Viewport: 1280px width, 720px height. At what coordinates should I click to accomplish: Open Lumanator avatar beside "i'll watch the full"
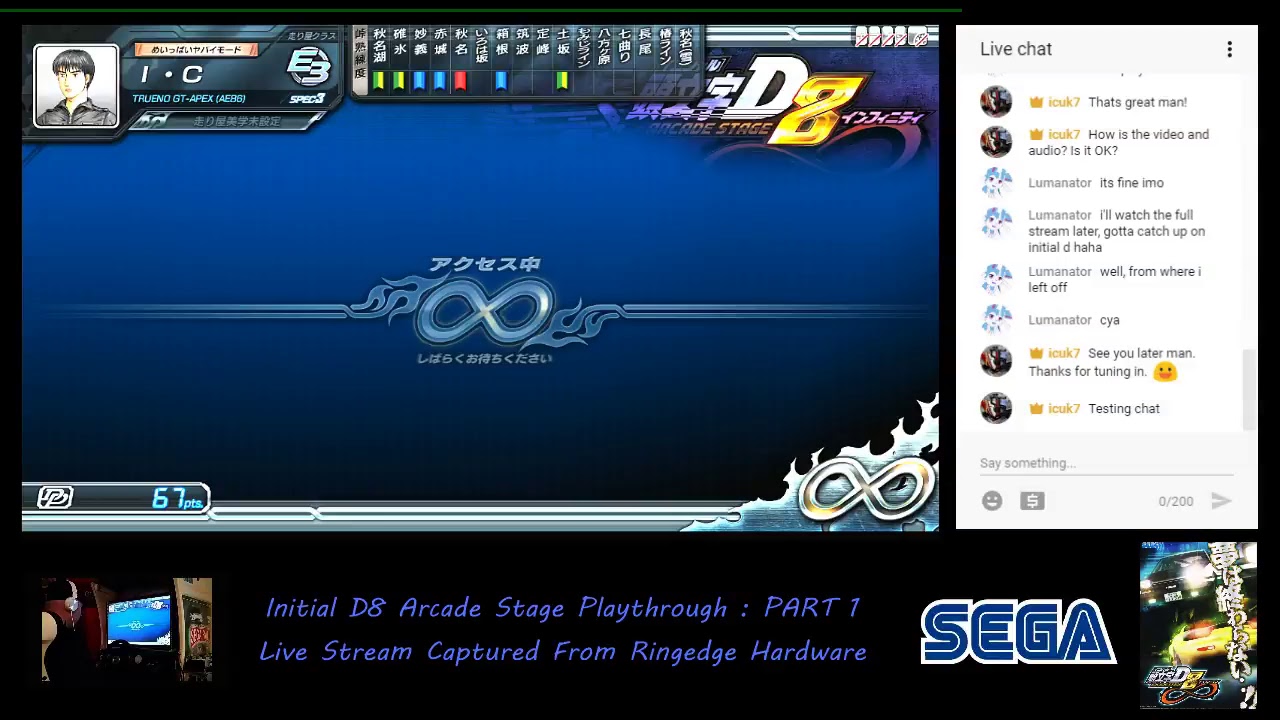coord(996,223)
